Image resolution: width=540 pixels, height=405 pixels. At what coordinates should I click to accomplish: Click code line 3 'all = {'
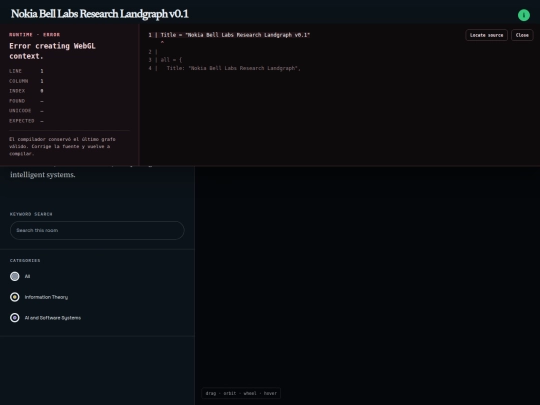(x=165, y=60)
